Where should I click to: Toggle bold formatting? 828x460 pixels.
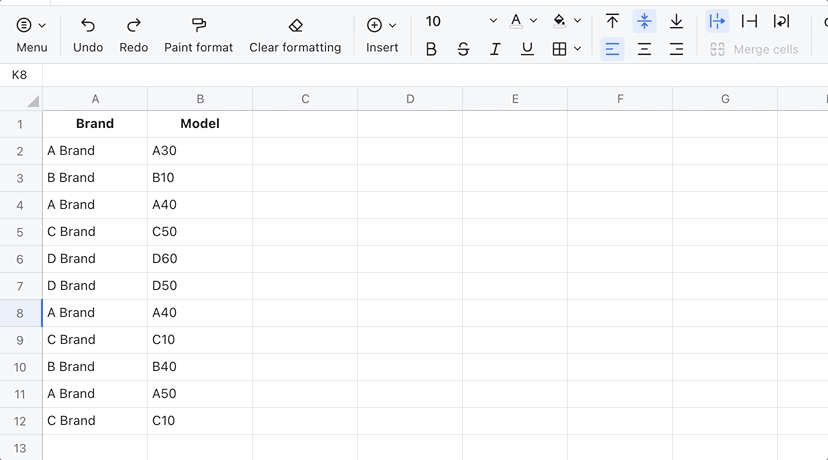431,49
